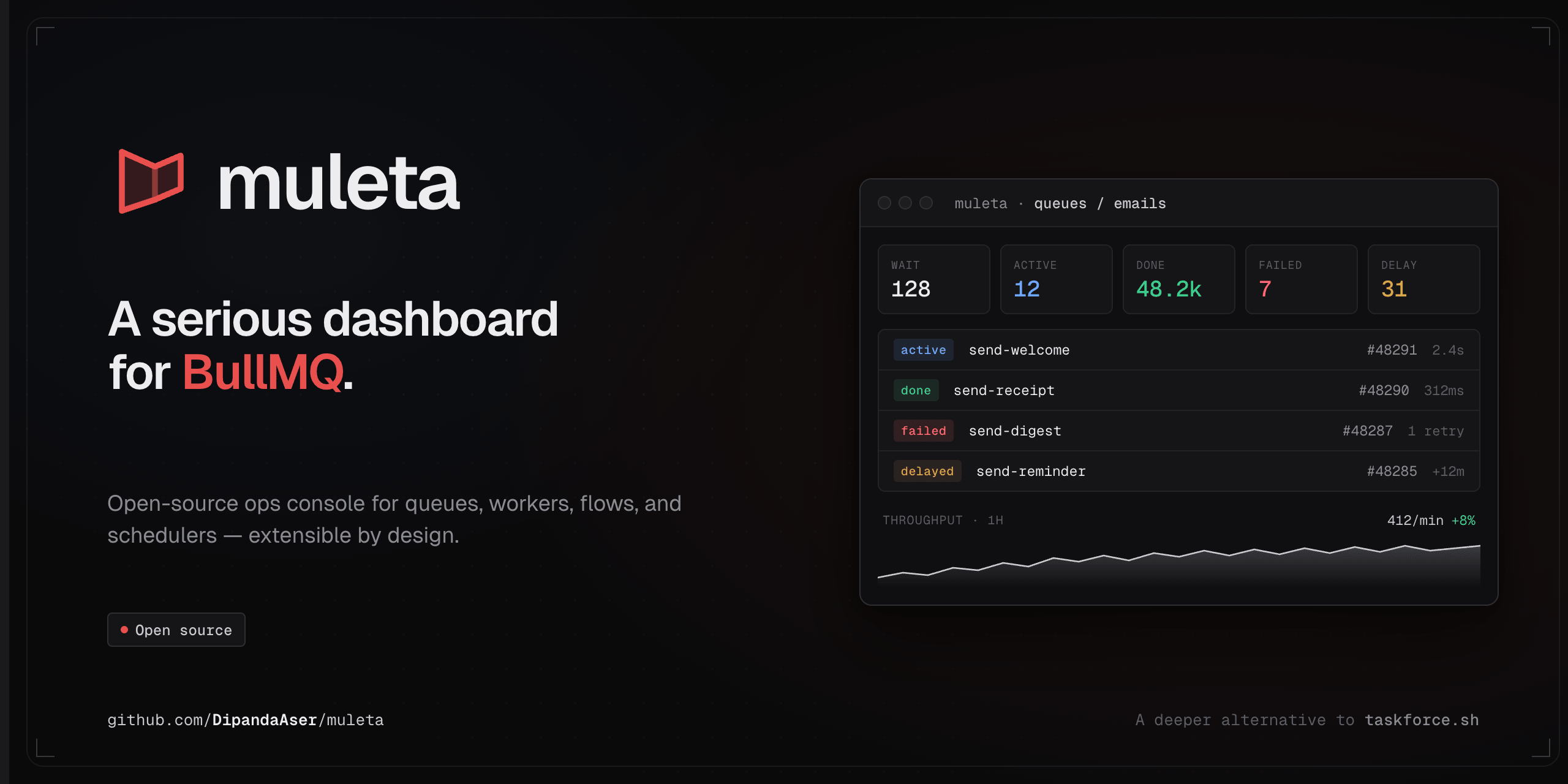Select the blue active status badge
The width and height of the screenshot is (1568, 784).
pyautogui.click(x=923, y=350)
